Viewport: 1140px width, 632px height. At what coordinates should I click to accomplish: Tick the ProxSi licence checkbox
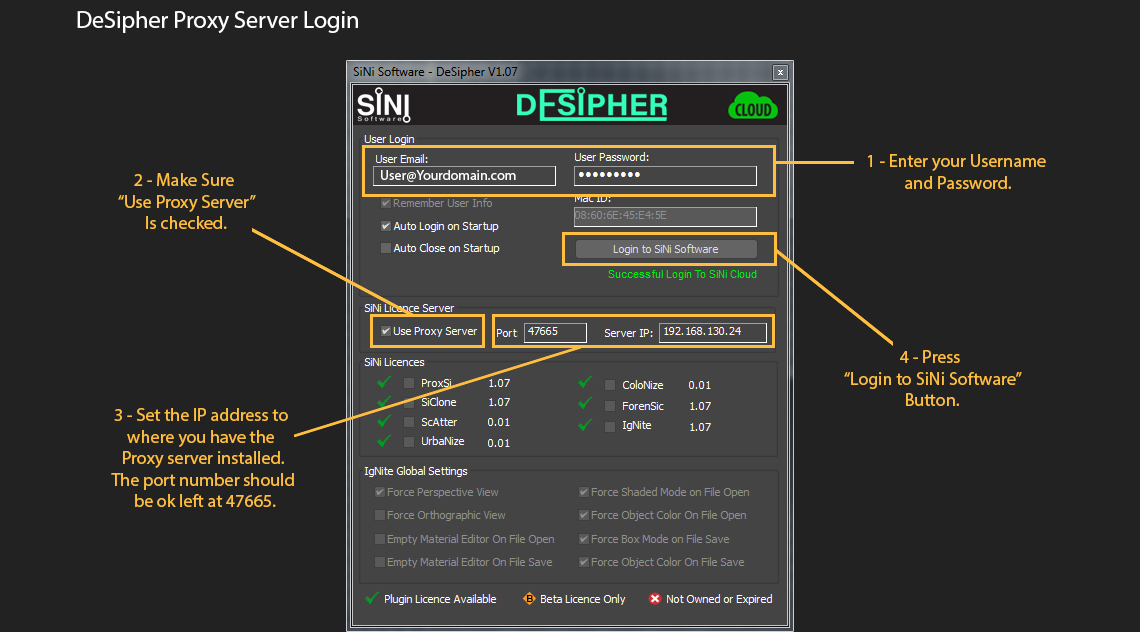point(409,383)
